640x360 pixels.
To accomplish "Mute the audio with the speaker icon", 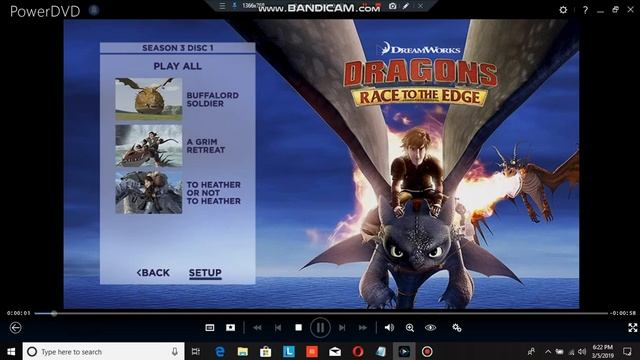I will 389,328.
